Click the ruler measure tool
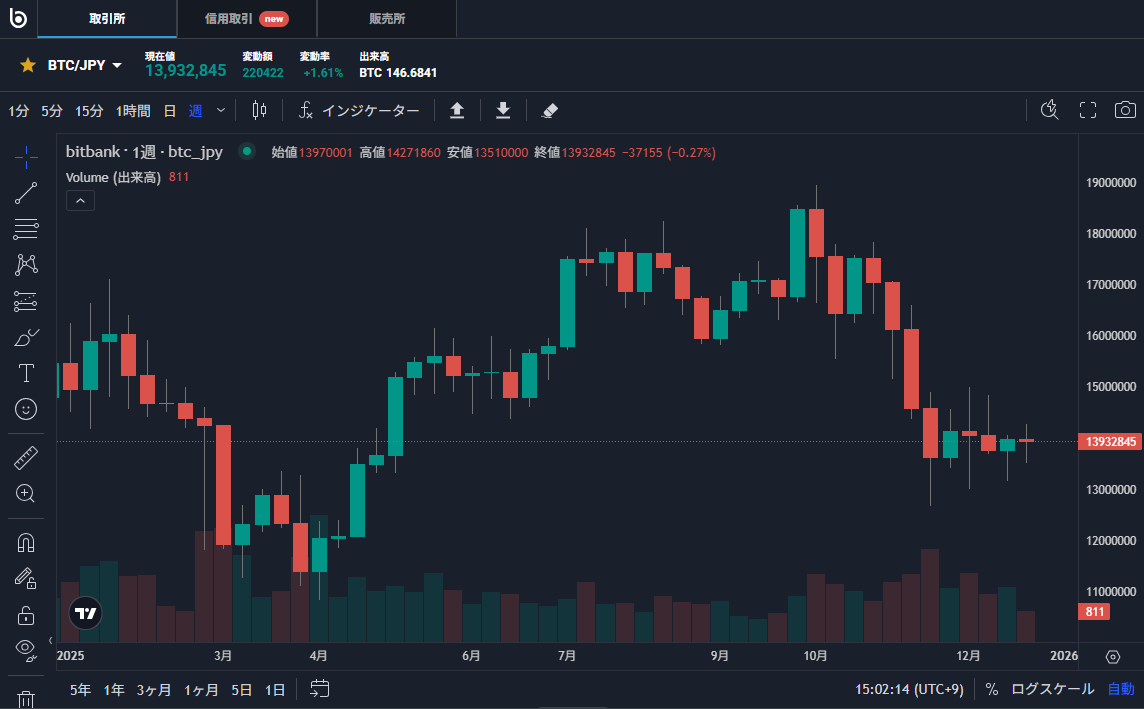Image resolution: width=1144 pixels, height=709 pixels. click(x=26, y=458)
